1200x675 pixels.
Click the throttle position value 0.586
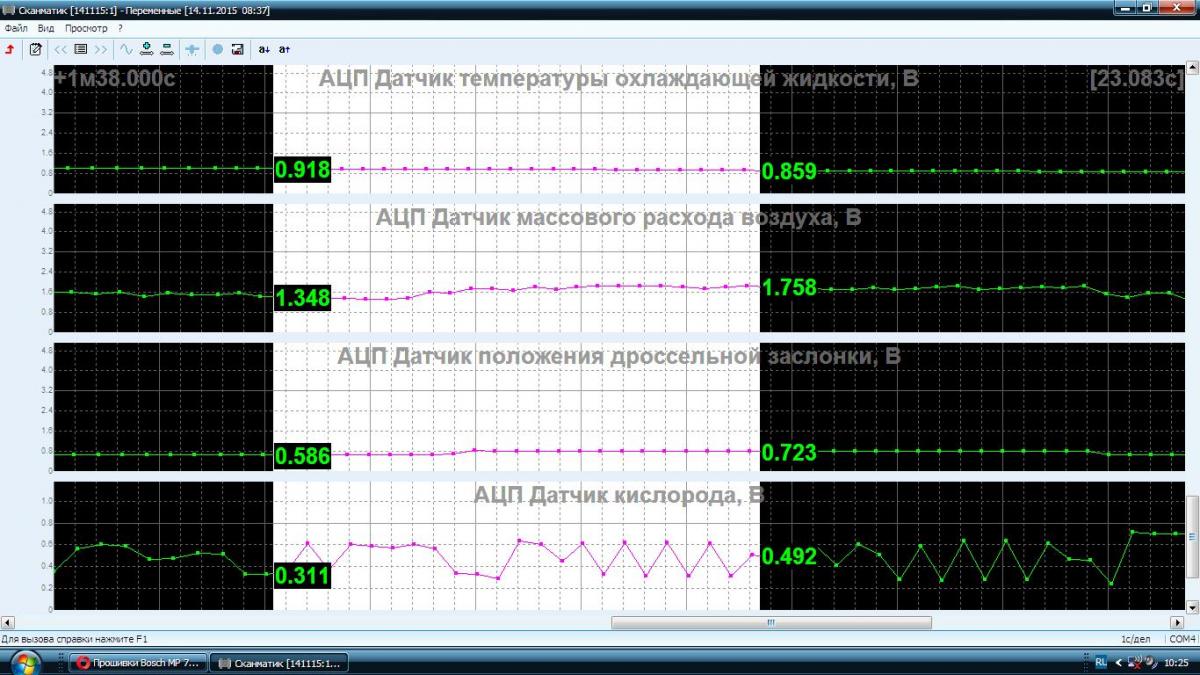tap(303, 456)
